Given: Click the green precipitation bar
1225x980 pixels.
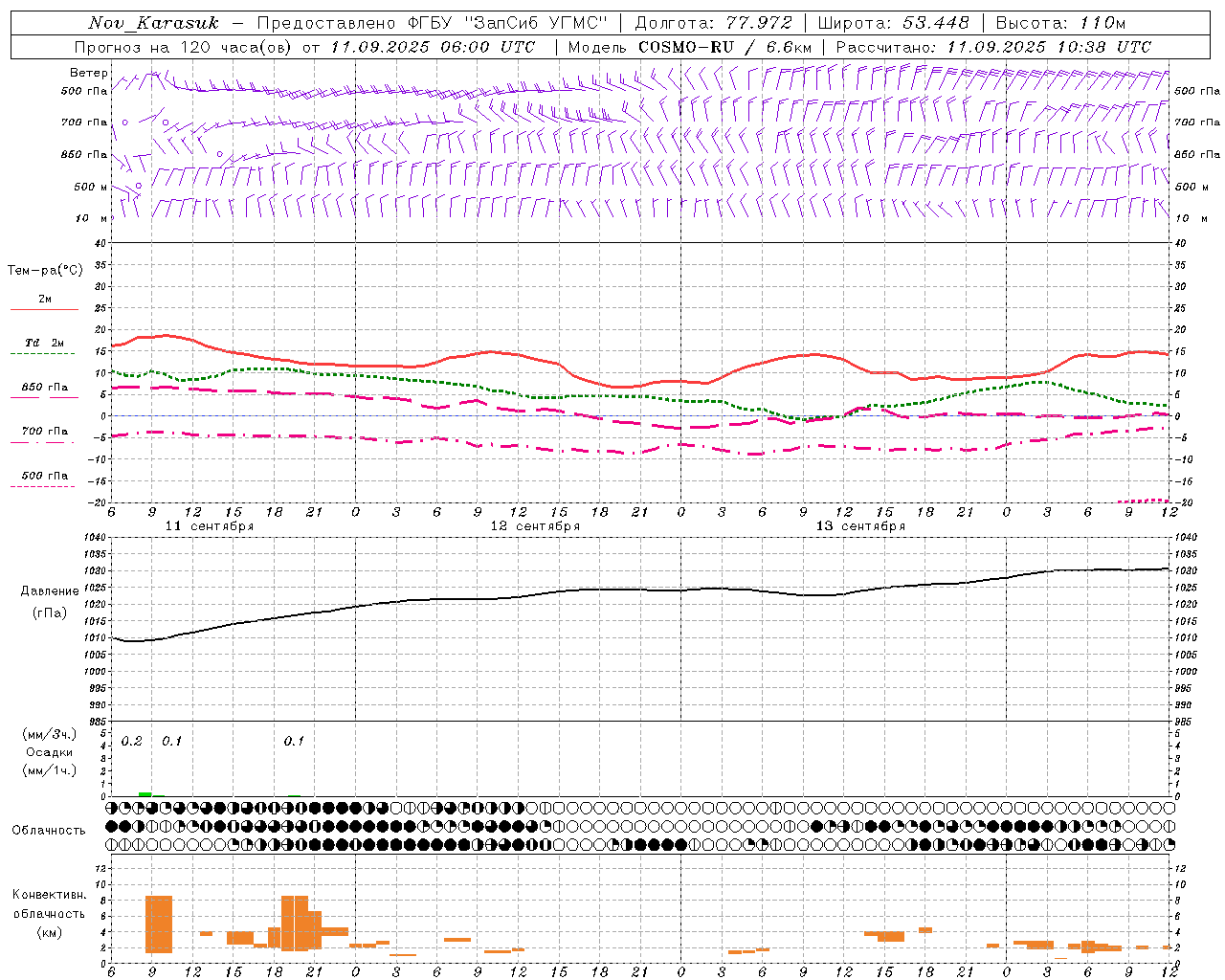Looking at the screenshot, I should [145, 794].
